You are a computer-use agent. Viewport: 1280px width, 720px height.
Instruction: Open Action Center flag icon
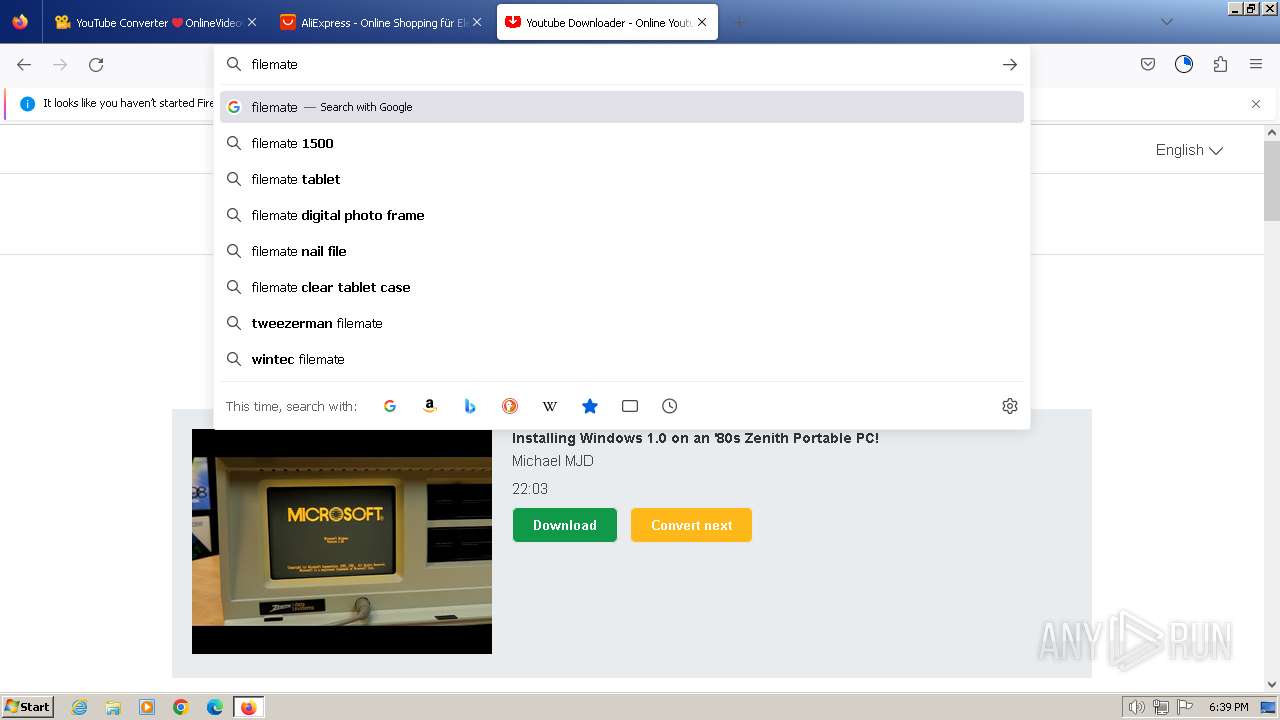(1184, 707)
